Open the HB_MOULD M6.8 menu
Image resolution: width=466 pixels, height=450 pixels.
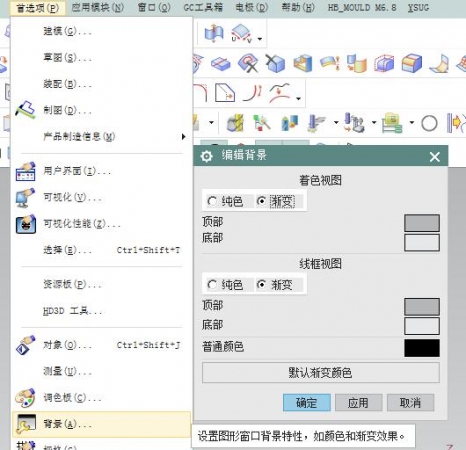tap(362, 7)
